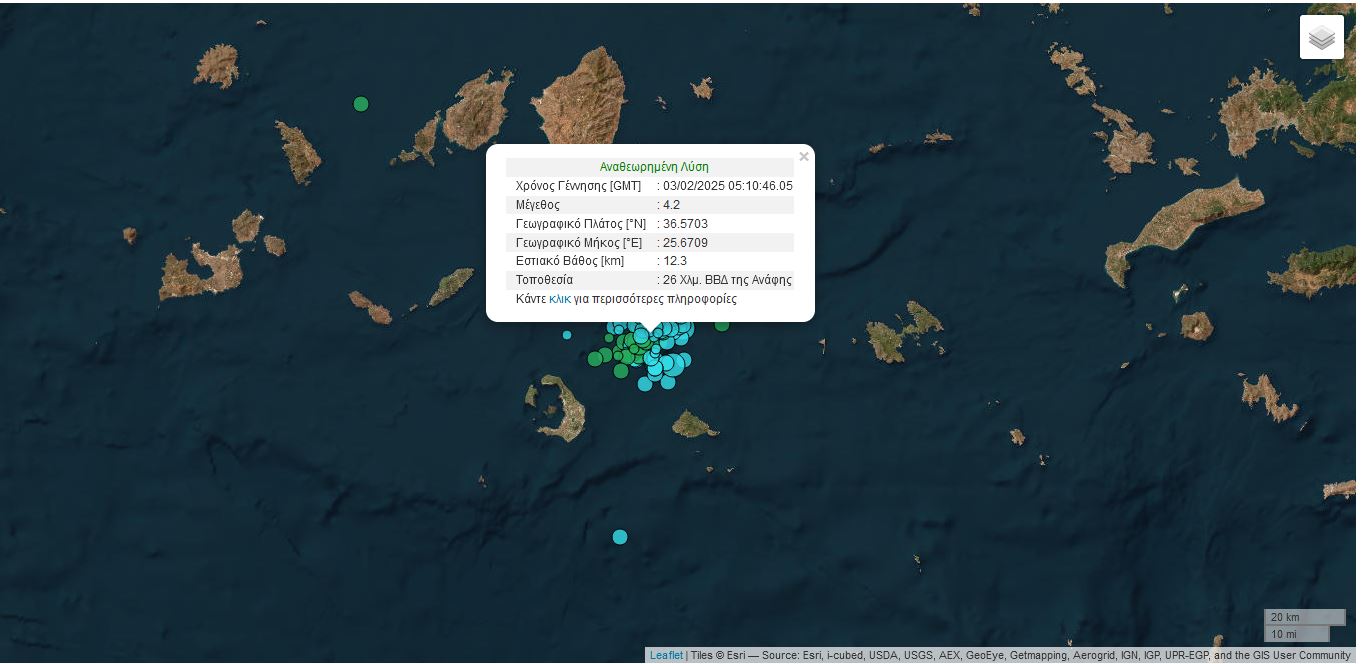Click the small lone cyan marker west of the cluster

(x=567, y=335)
